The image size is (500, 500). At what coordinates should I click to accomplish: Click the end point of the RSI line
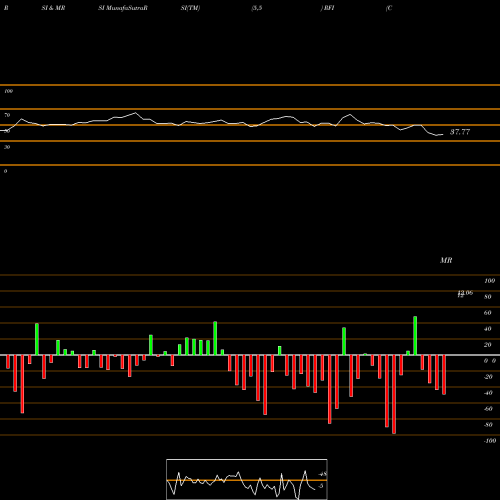443,135
